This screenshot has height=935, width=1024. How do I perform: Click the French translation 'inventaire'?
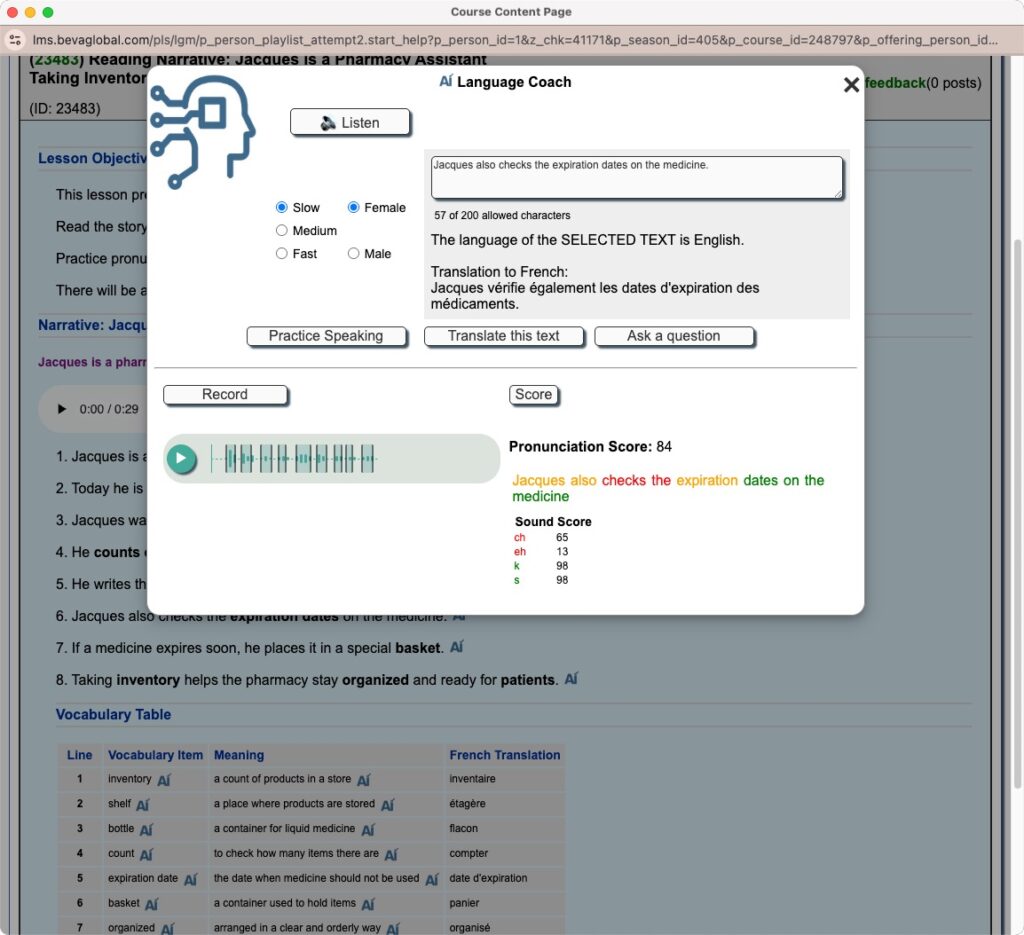[472, 778]
